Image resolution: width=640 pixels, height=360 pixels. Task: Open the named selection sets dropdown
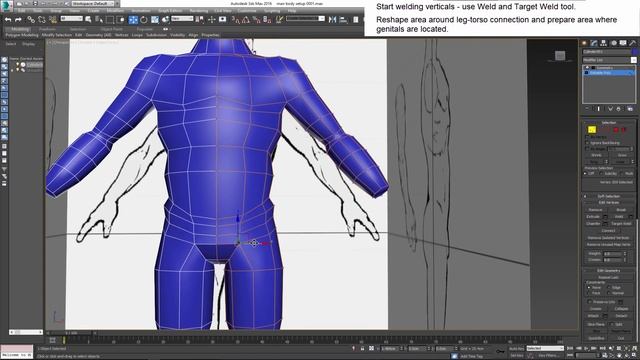coord(305,19)
